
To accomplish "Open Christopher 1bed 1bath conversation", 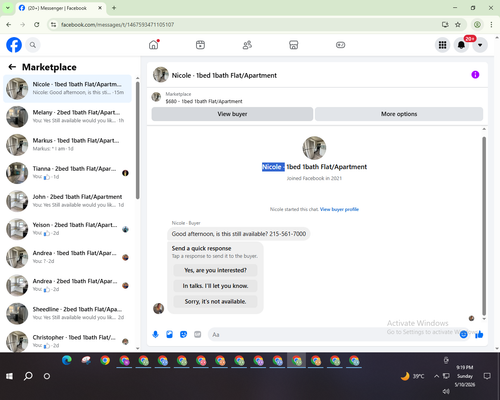I will [67, 341].
